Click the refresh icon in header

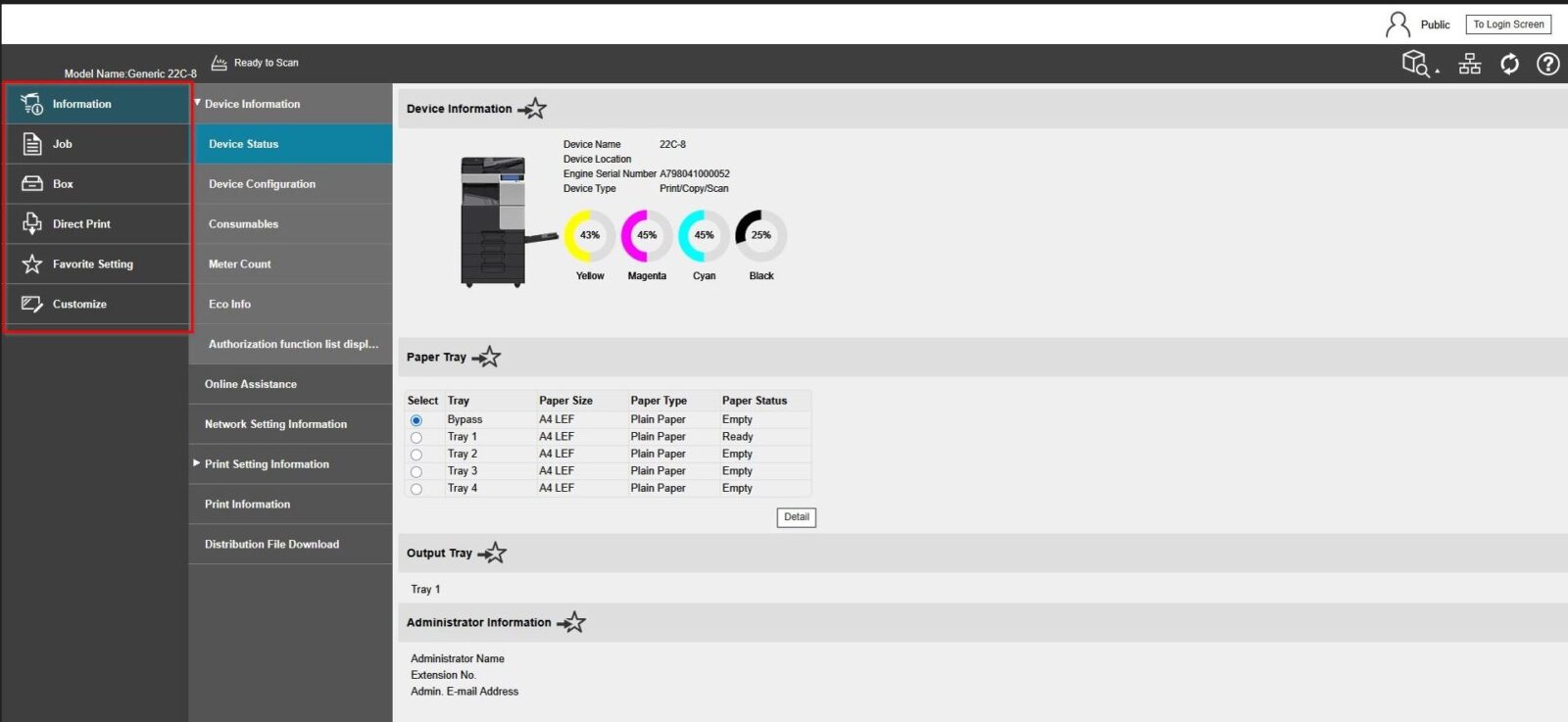pos(1509,65)
